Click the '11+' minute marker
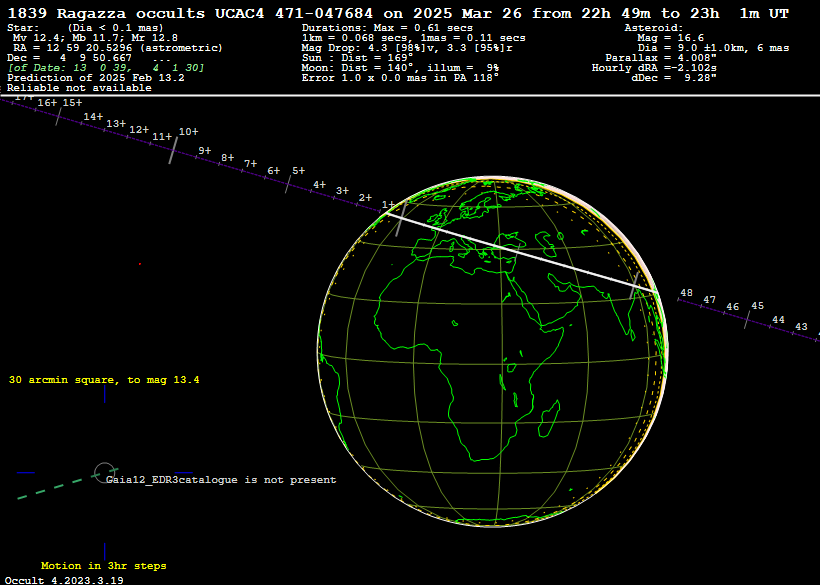 point(162,137)
